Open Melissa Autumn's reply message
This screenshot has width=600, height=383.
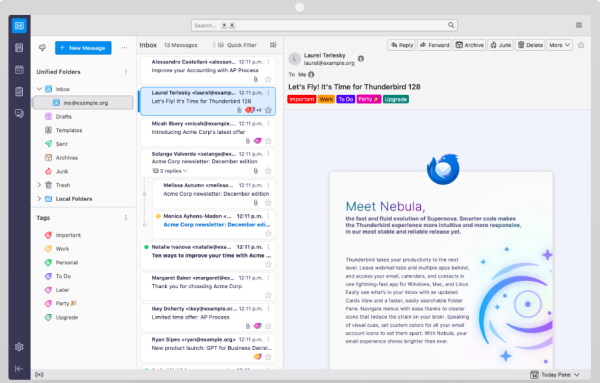[214, 194]
